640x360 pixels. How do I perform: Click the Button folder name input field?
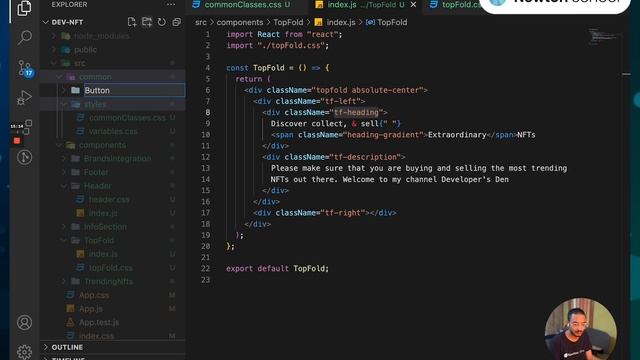click(x=134, y=90)
